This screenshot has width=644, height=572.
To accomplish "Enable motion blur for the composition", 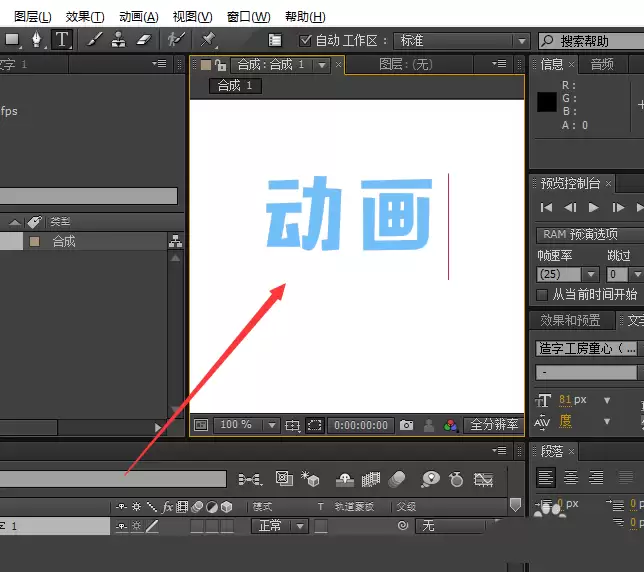I will pyautogui.click(x=397, y=479).
